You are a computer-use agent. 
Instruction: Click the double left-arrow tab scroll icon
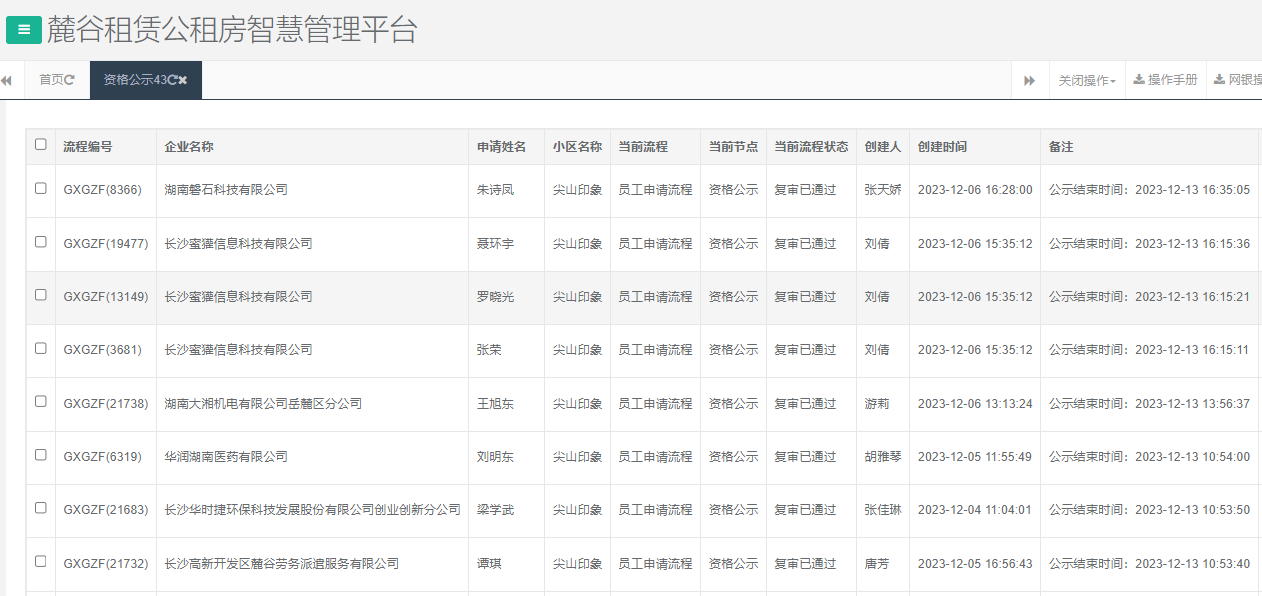7,80
